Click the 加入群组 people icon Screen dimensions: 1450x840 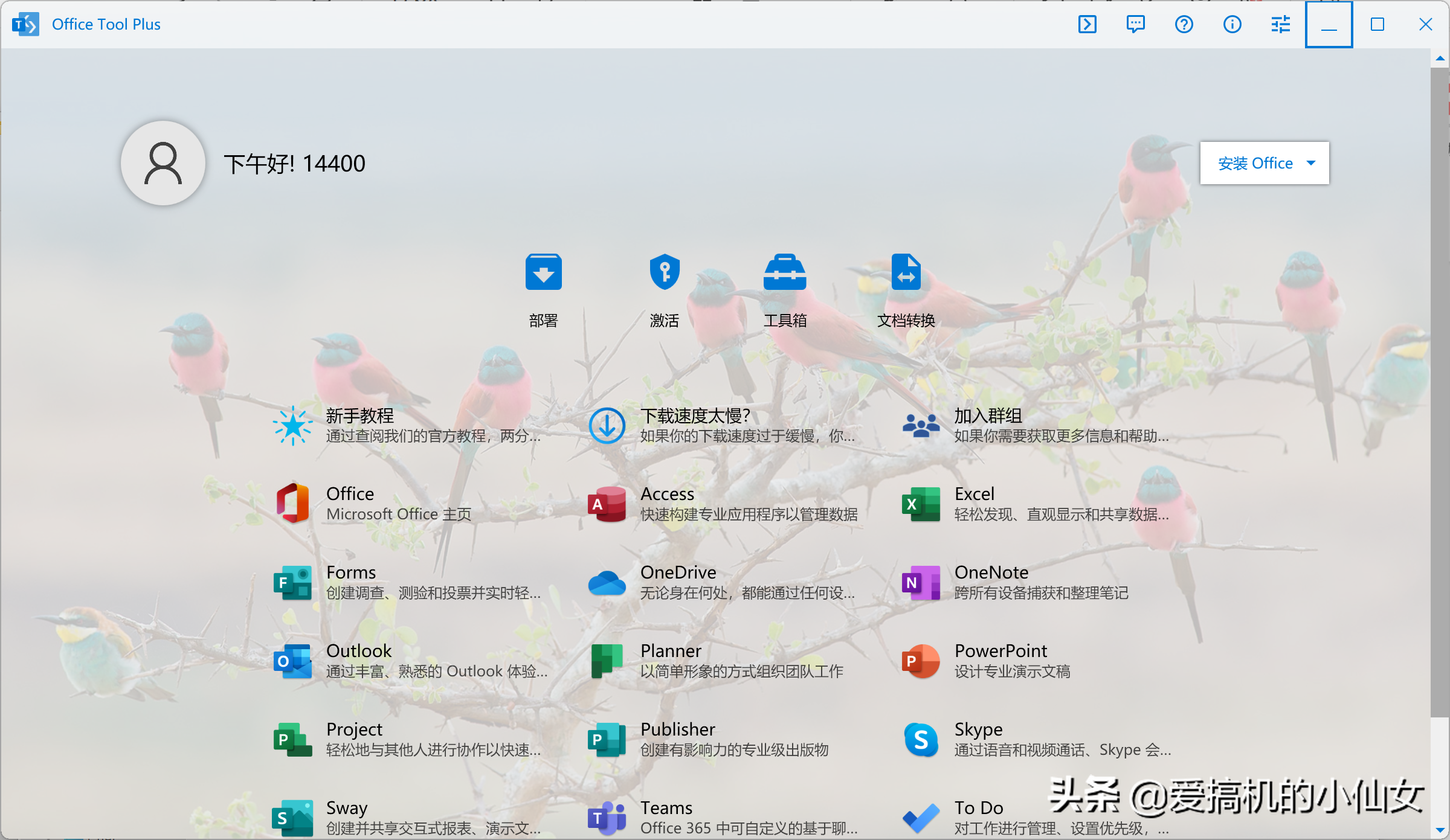pos(921,426)
